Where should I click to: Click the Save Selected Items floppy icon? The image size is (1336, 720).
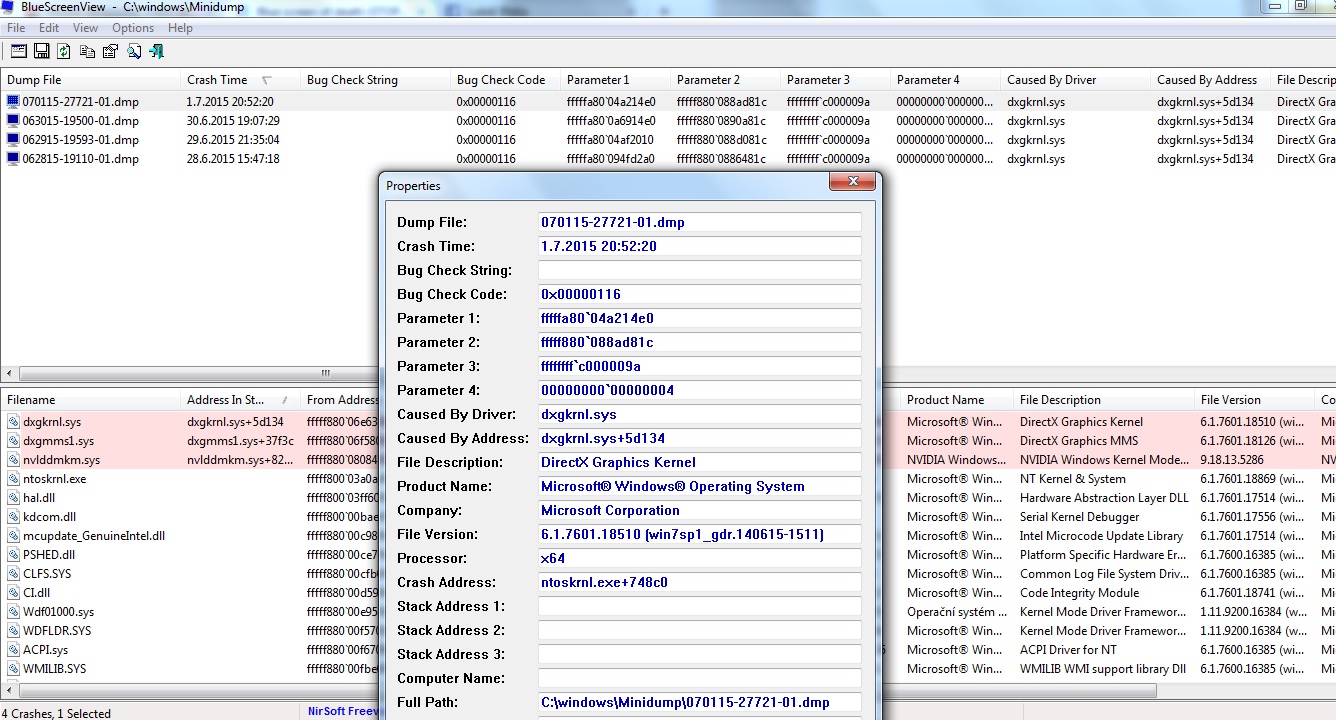pyautogui.click(x=42, y=51)
